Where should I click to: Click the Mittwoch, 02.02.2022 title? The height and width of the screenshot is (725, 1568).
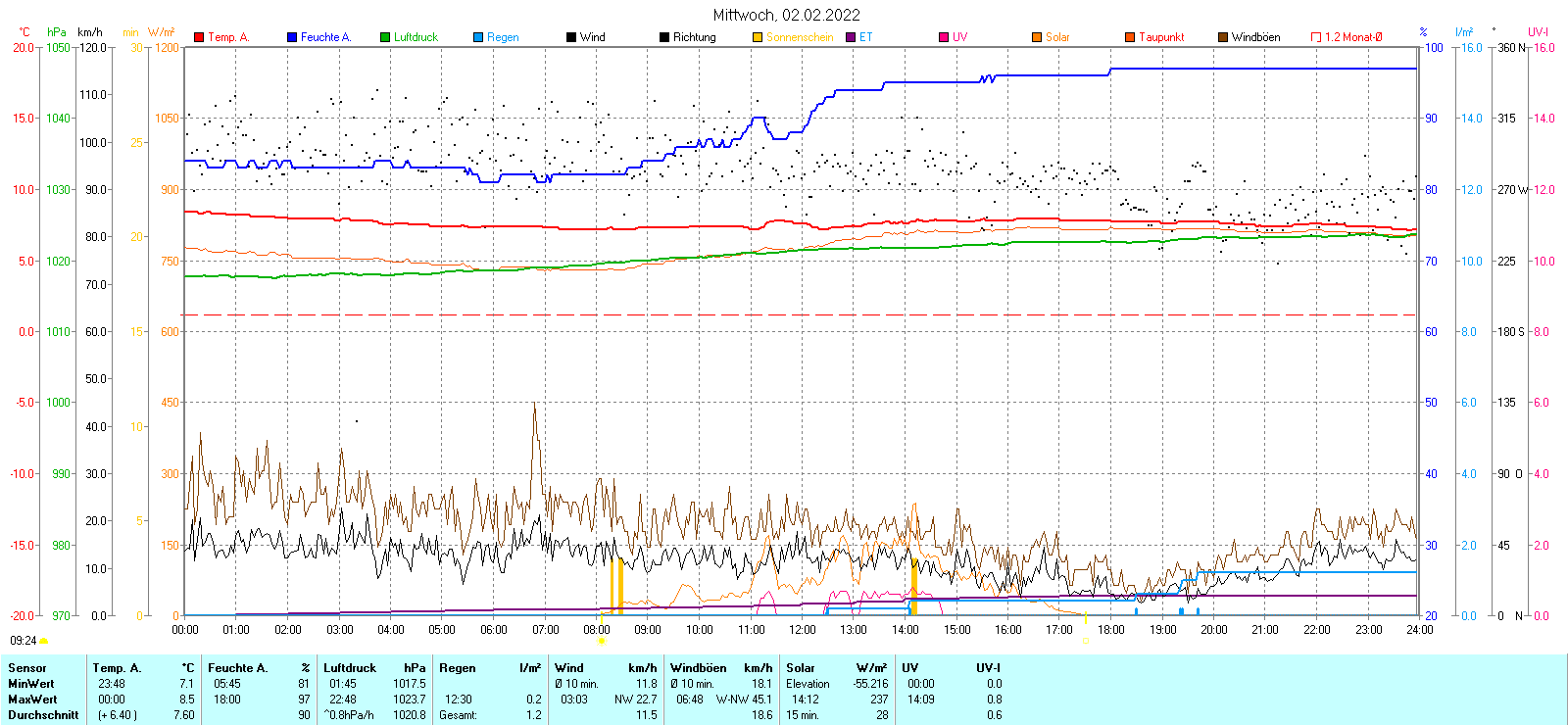point(786,15)
